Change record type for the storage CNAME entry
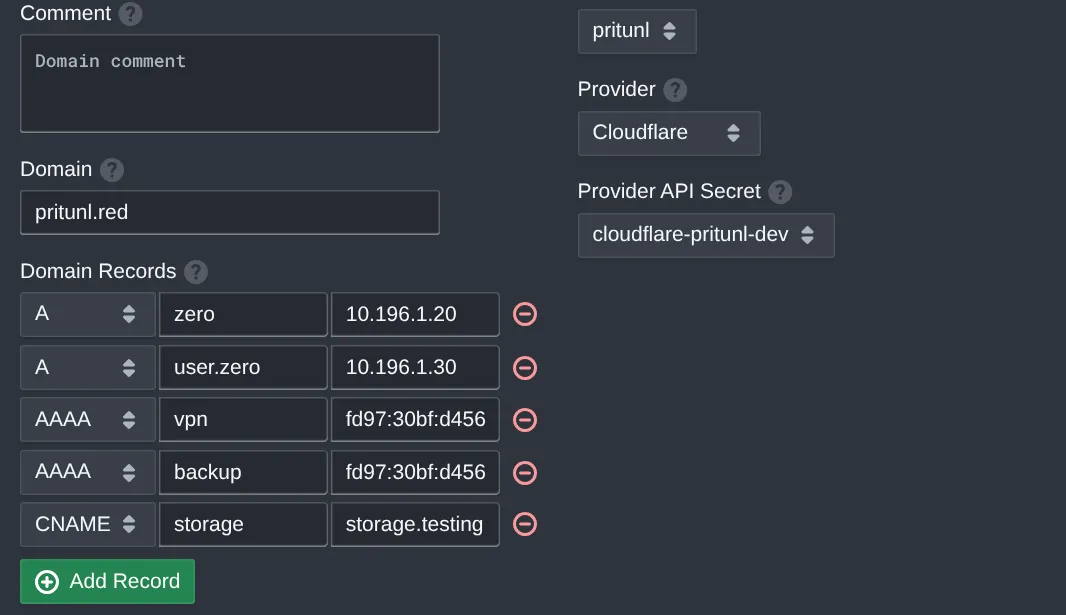 point(87,524)
